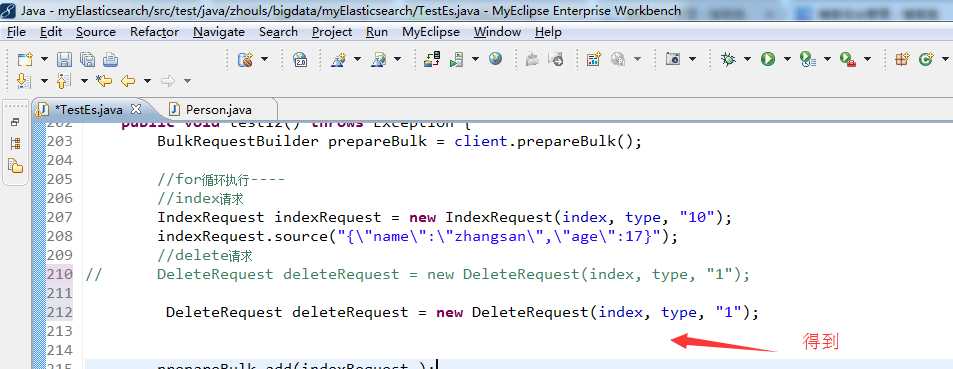Click the Debug bug icon
Screen dimensions: 953x369
coord(728,59)
